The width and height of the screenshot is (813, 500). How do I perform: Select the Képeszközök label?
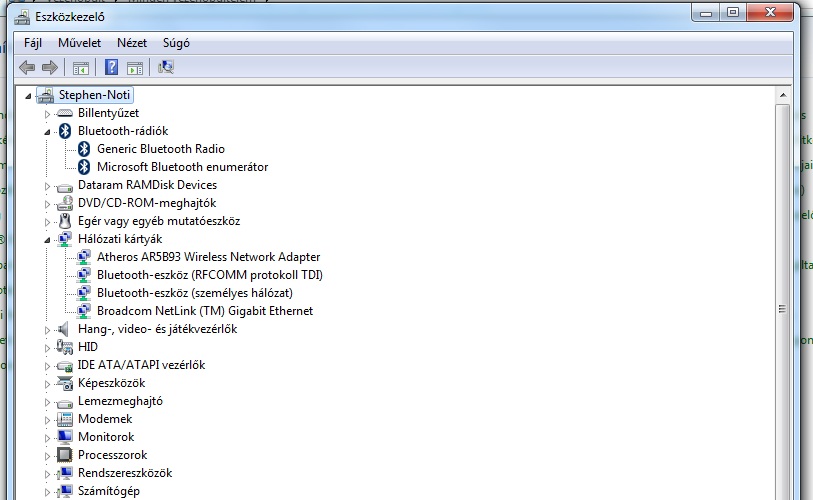(111, 383)
